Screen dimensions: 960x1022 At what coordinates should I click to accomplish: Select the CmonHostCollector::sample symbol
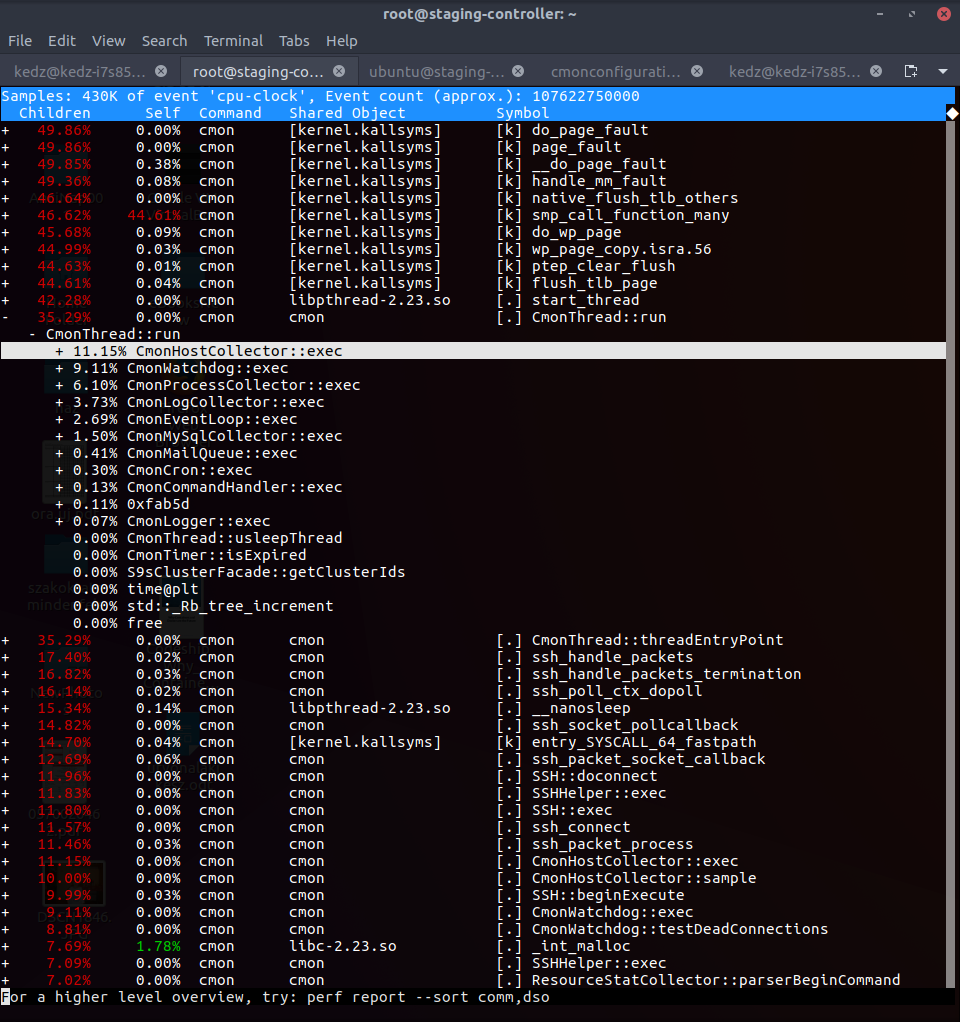tap(644, 878)
